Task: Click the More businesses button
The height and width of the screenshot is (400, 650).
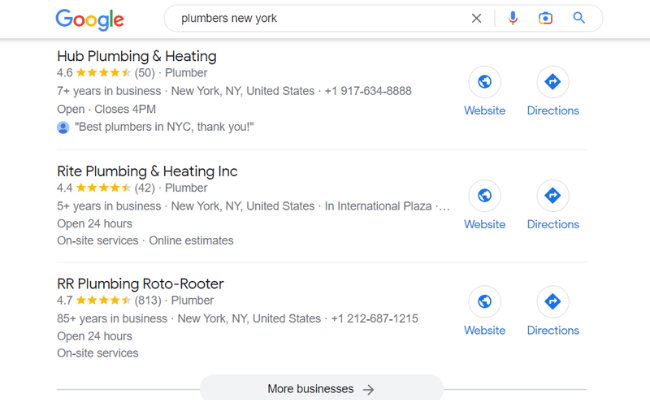Action: (322, 388)
